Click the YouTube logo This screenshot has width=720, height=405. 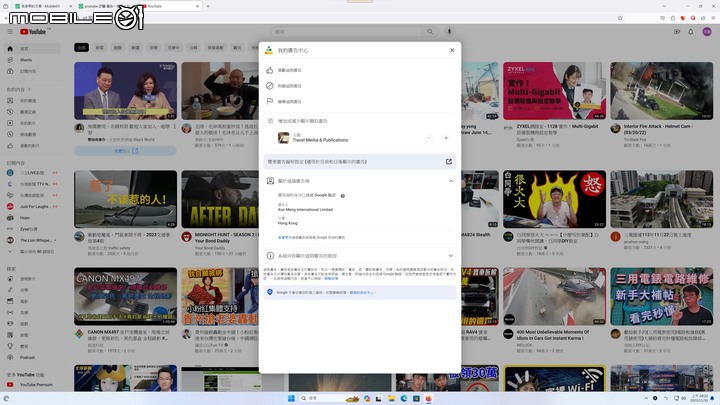point(33,32)
